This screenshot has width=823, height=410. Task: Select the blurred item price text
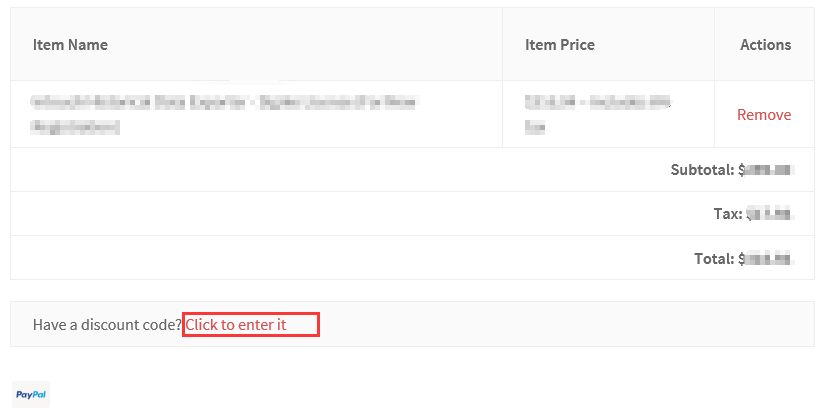tap(598, 114)
